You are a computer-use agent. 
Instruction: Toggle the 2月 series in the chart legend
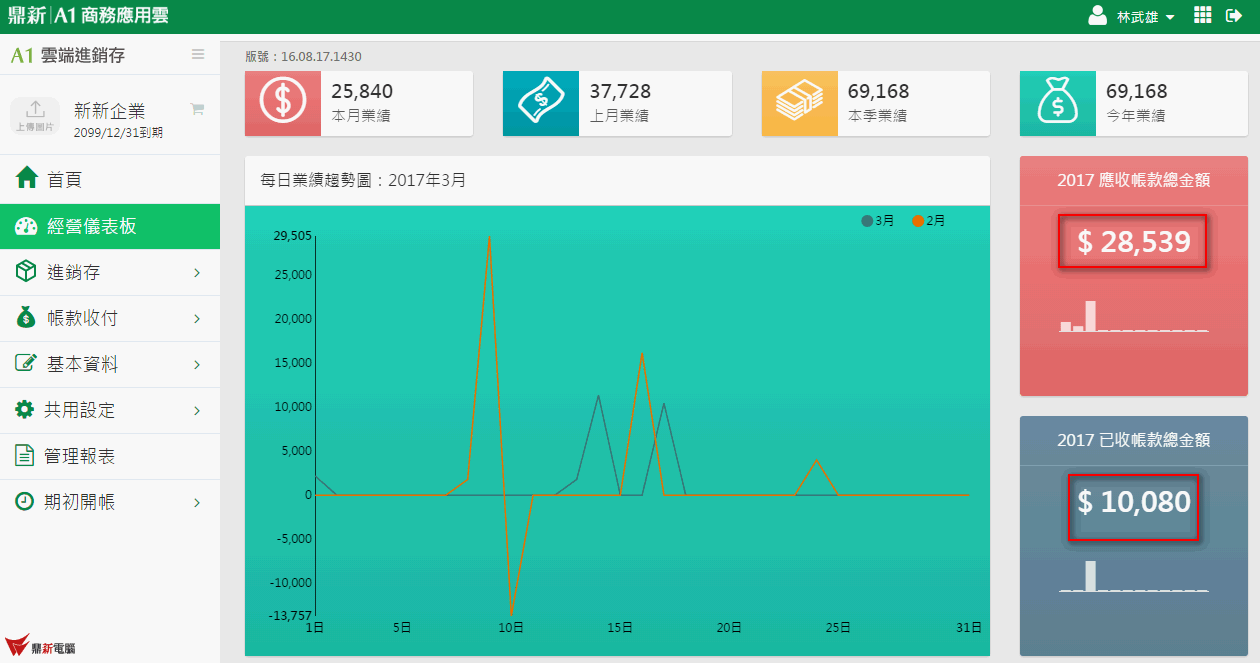pyautogui.click(x=929, y=221)
